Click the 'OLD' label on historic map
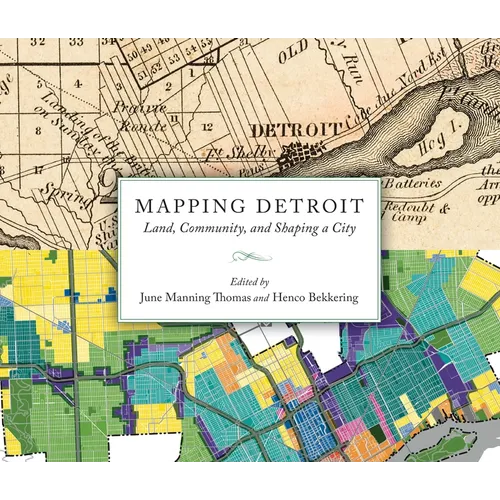This screenshot has width=500, height=500. pos(293,51)
